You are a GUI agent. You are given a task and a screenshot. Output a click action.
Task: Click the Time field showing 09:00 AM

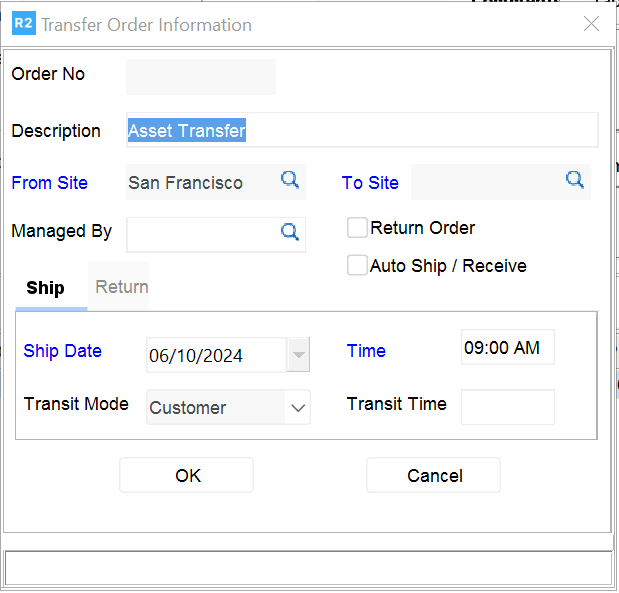click(x=507, y=348)
